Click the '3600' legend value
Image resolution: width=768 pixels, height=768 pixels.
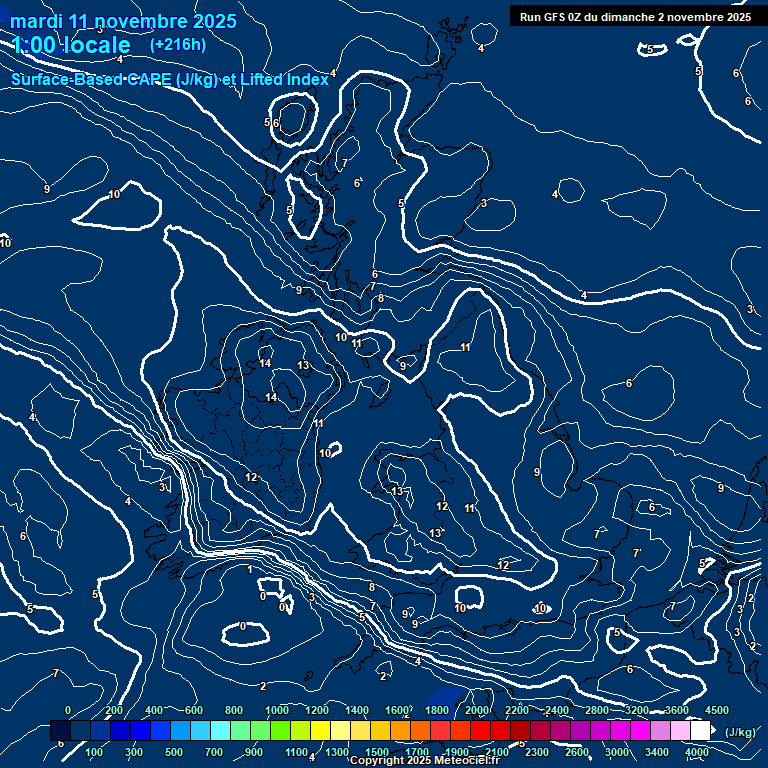coord(677,710)
